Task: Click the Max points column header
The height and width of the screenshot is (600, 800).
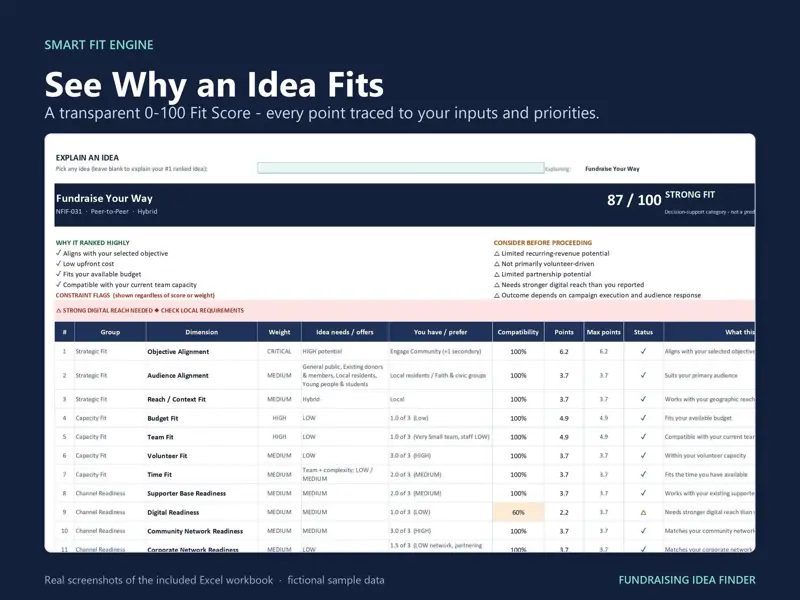Action: pyautogui.click(x=604, y=332)
